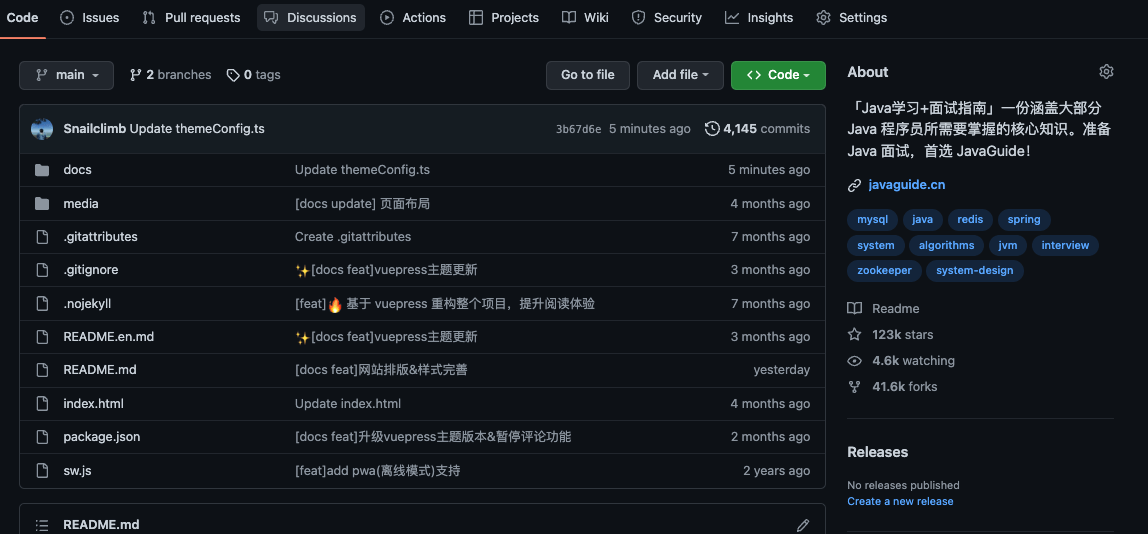Open the Issues tab
This screenshot has width=1148, height=534.
(x=89, y=18)
